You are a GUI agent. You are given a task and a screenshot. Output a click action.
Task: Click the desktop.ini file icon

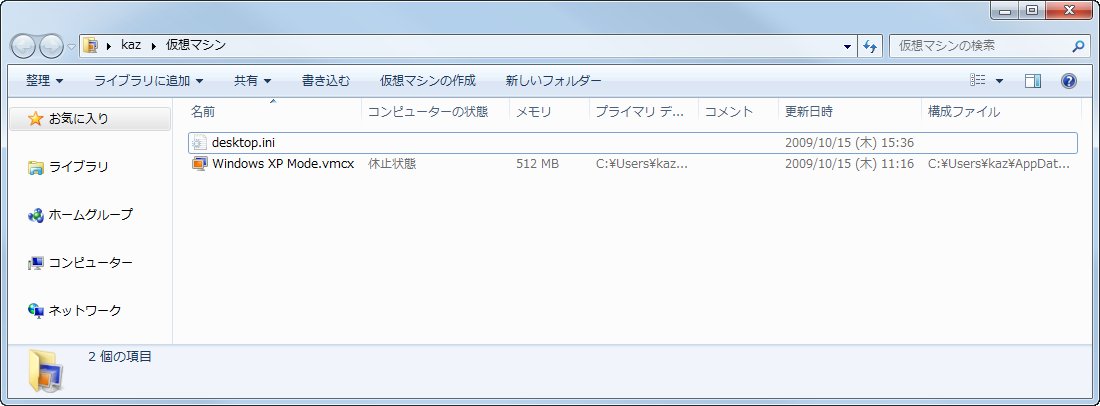click(x=199, y=143)
